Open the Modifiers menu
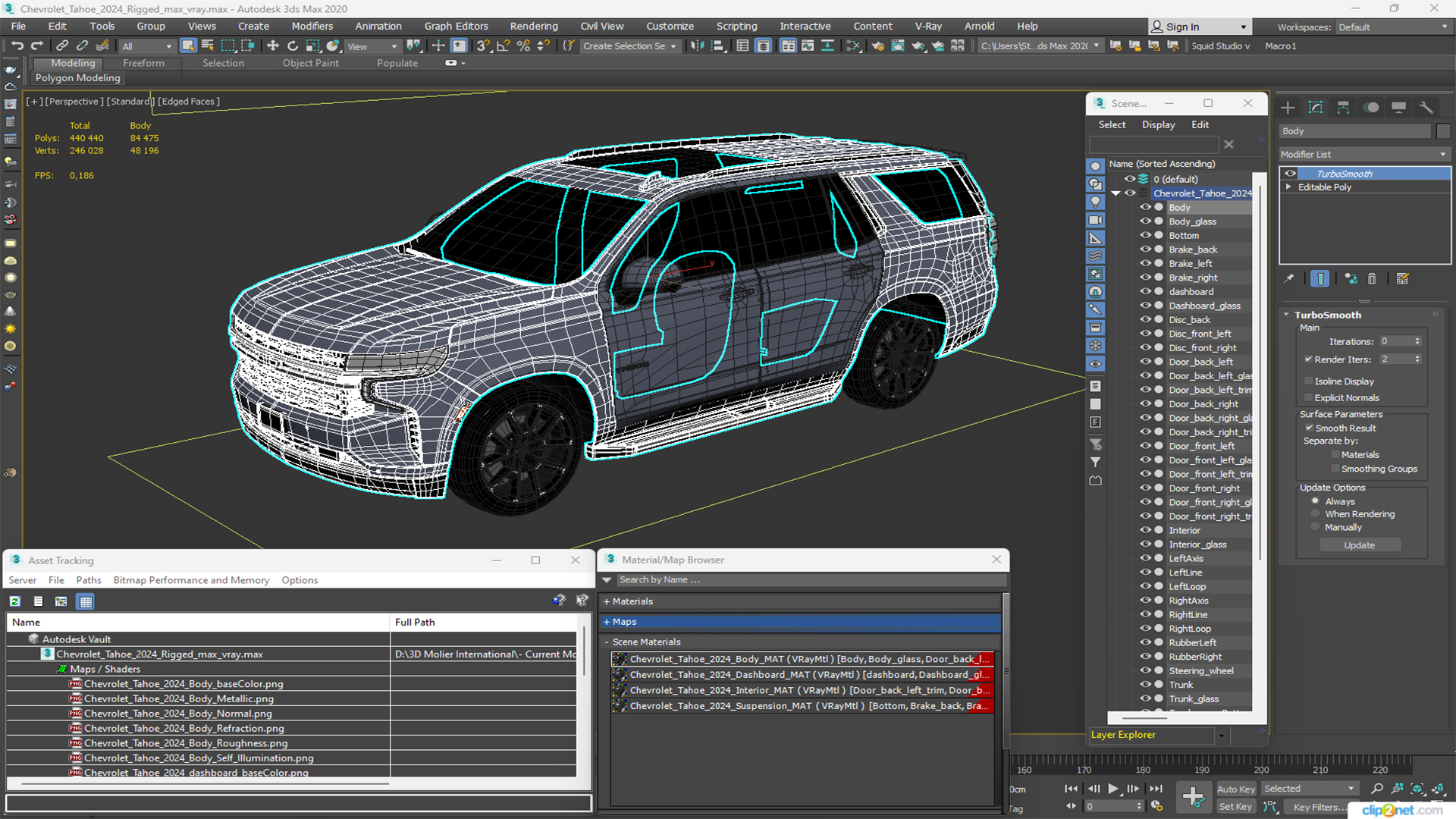The width and height of the screenshot is (1456, 819). click(312, 26)
